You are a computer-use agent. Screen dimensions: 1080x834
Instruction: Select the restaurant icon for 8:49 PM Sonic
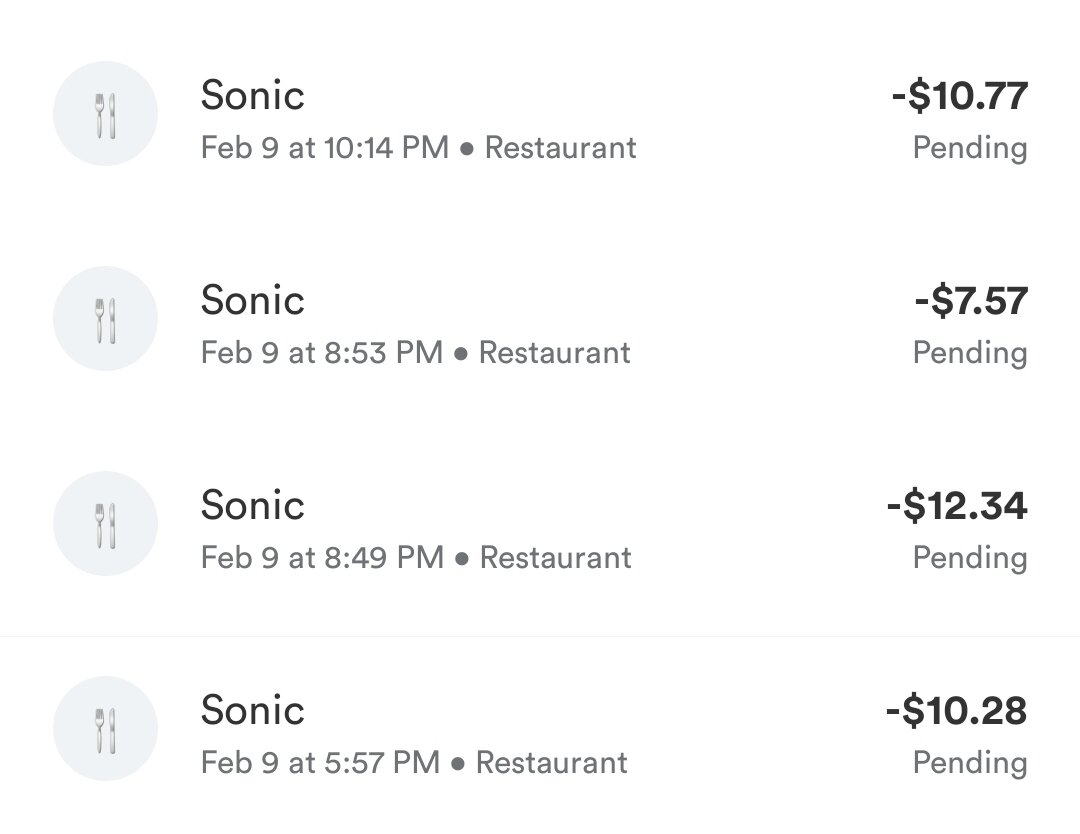[105, 523]
